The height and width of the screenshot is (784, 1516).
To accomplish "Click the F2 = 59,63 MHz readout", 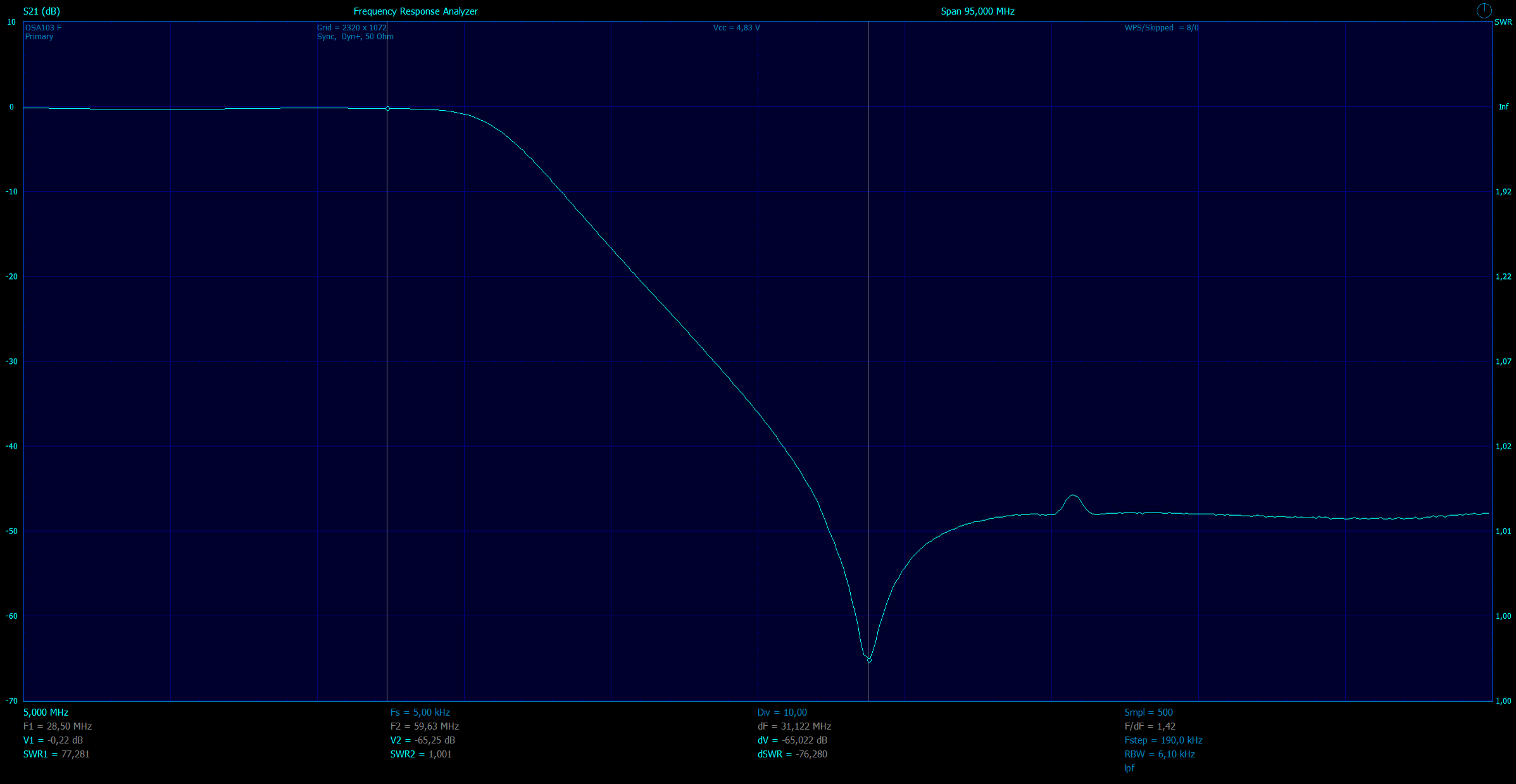I will click(424, 726).
